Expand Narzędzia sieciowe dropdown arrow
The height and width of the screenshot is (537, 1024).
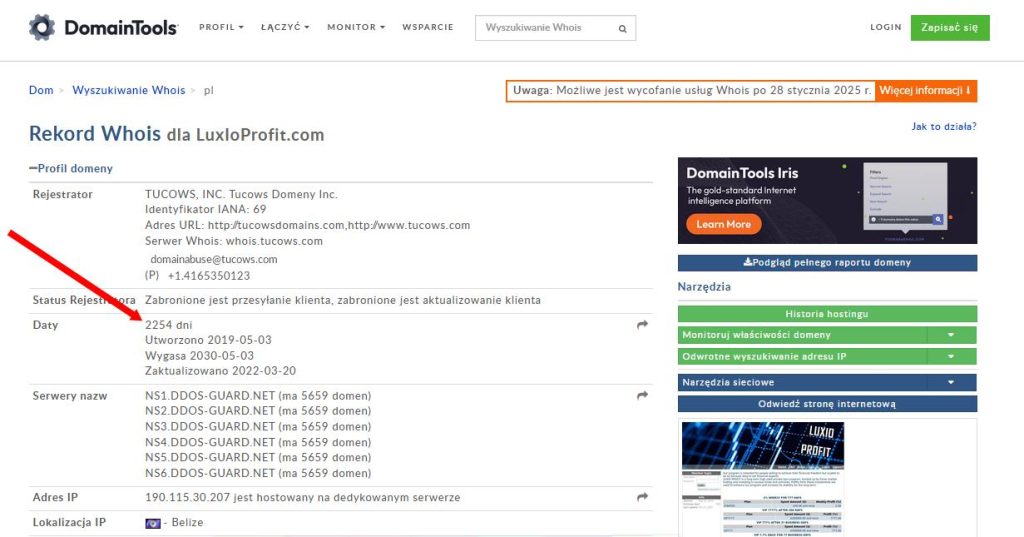(952, 382)
